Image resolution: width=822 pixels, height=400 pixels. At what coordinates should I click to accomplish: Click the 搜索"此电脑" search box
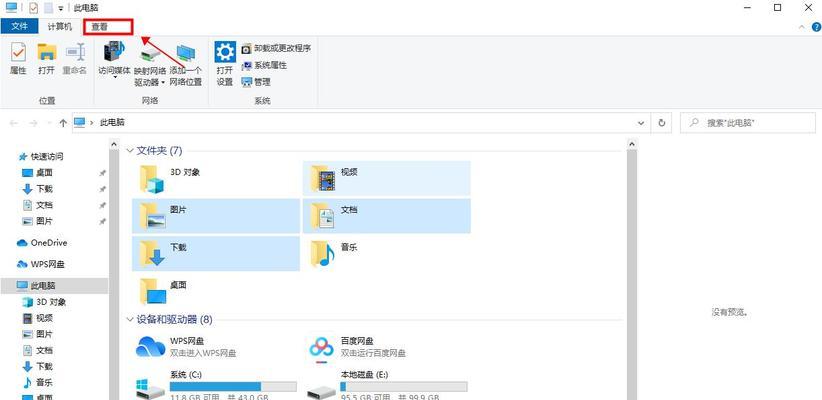748,123
